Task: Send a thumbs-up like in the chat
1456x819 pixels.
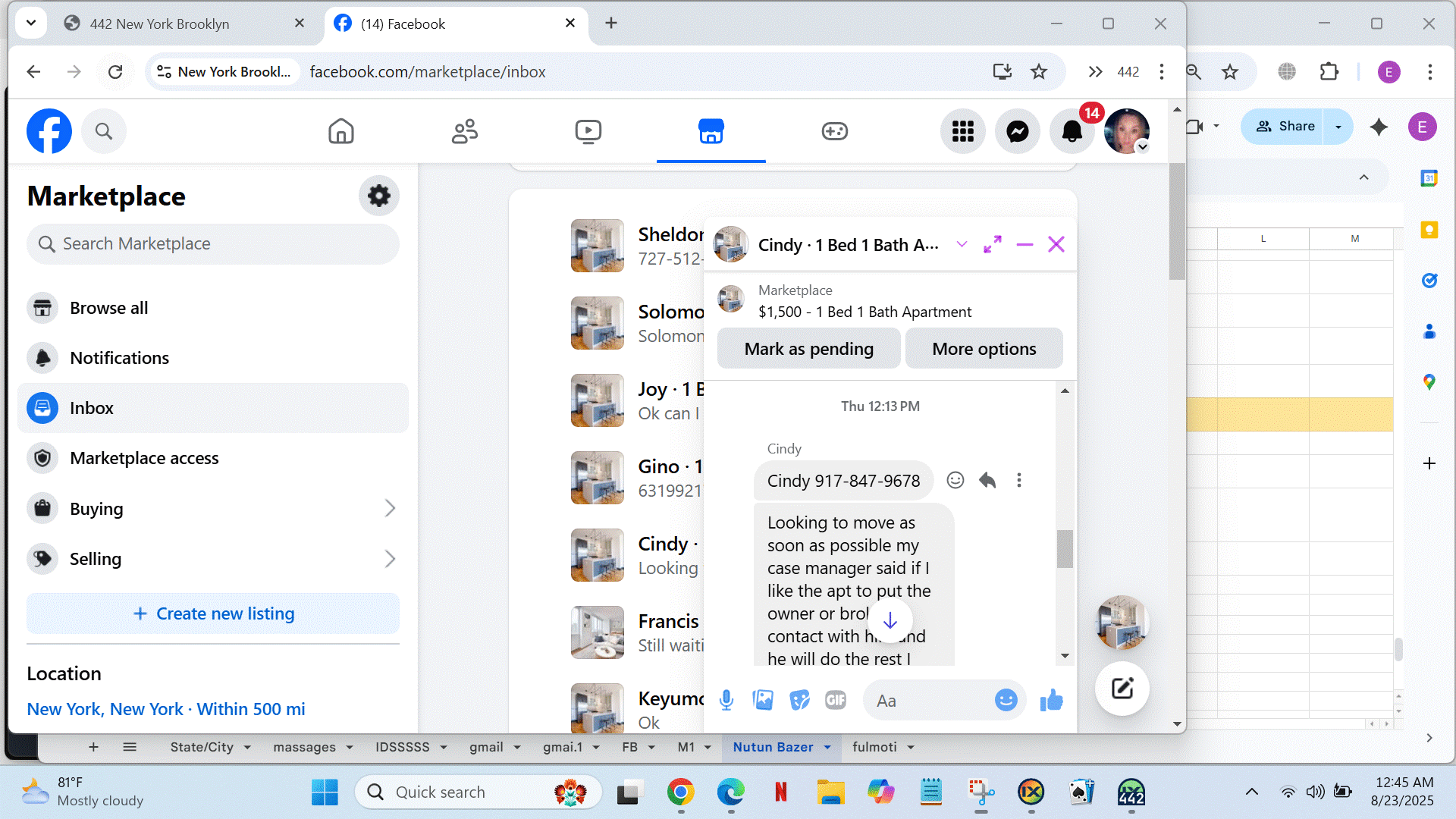Action: (x=1051, y=700)
